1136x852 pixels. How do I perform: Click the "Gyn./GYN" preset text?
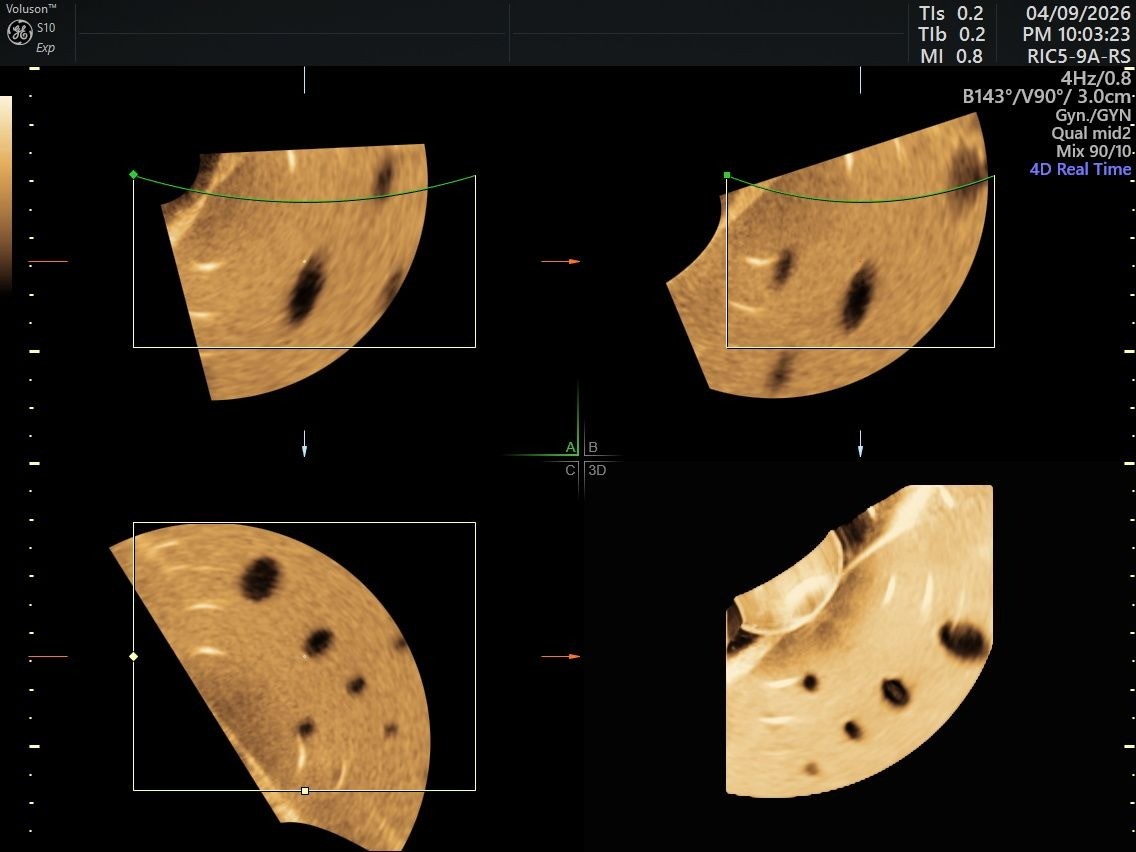(x=1093, y=115)
